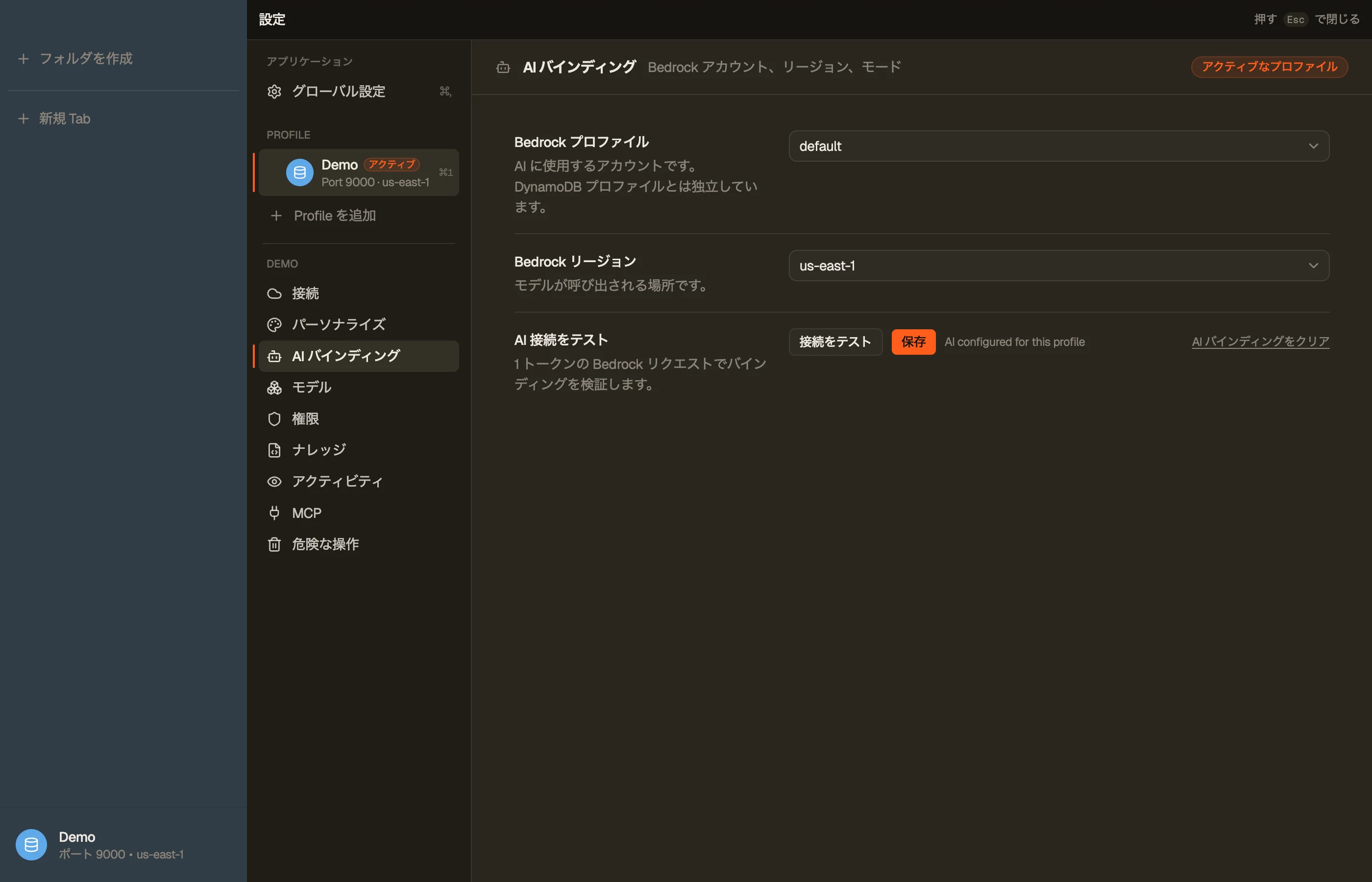The width and height of the screenshot is (1372, 882).
Task: Click the アクティブ badge on the Demo profile
Action: click(392, 165)
